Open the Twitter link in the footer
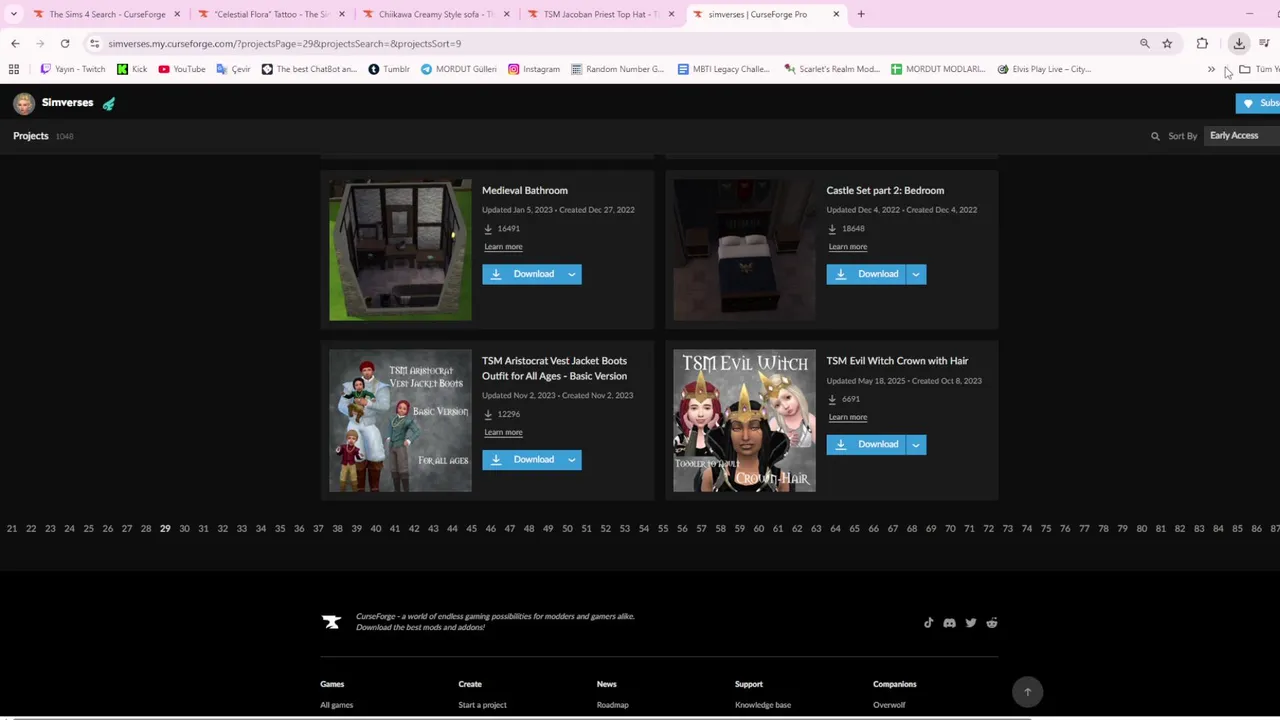 tap(970, 623)
